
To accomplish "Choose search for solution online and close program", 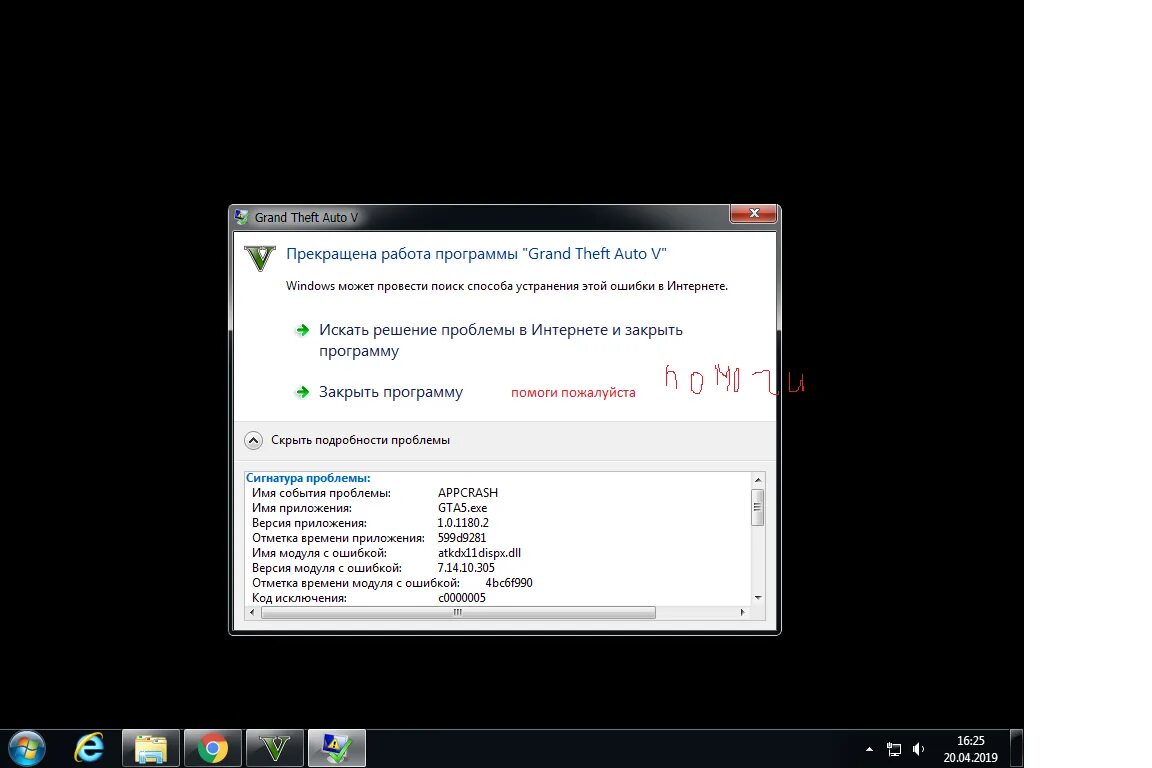I will point(500,340).
